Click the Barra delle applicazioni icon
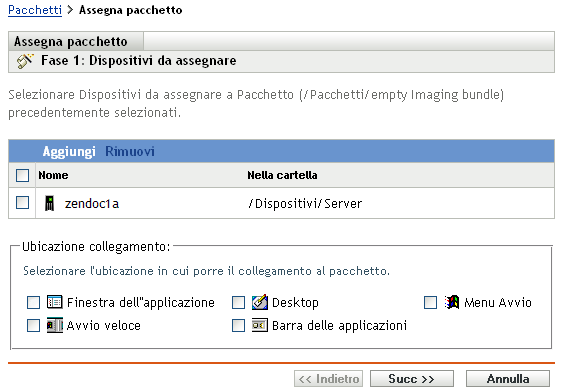The width and height of the screenshot is (566, 392). click(x=260, y=325)
